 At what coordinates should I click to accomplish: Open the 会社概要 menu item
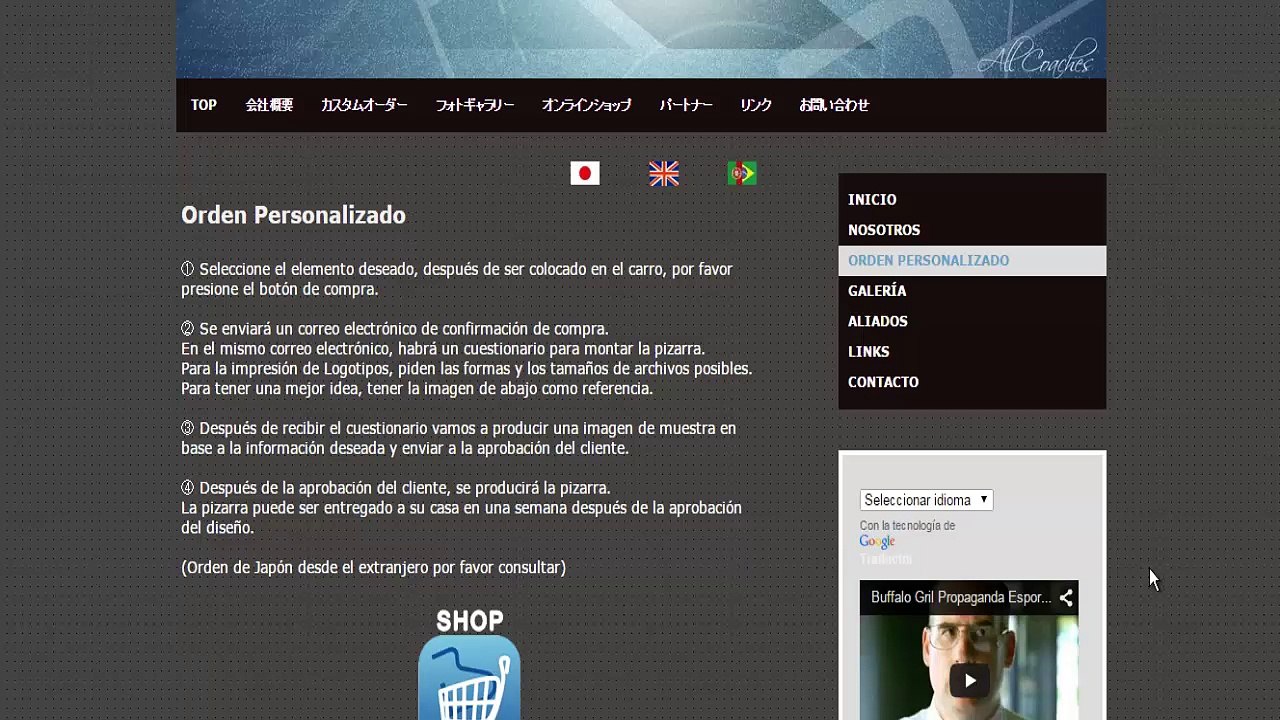(x=269, y=105)
